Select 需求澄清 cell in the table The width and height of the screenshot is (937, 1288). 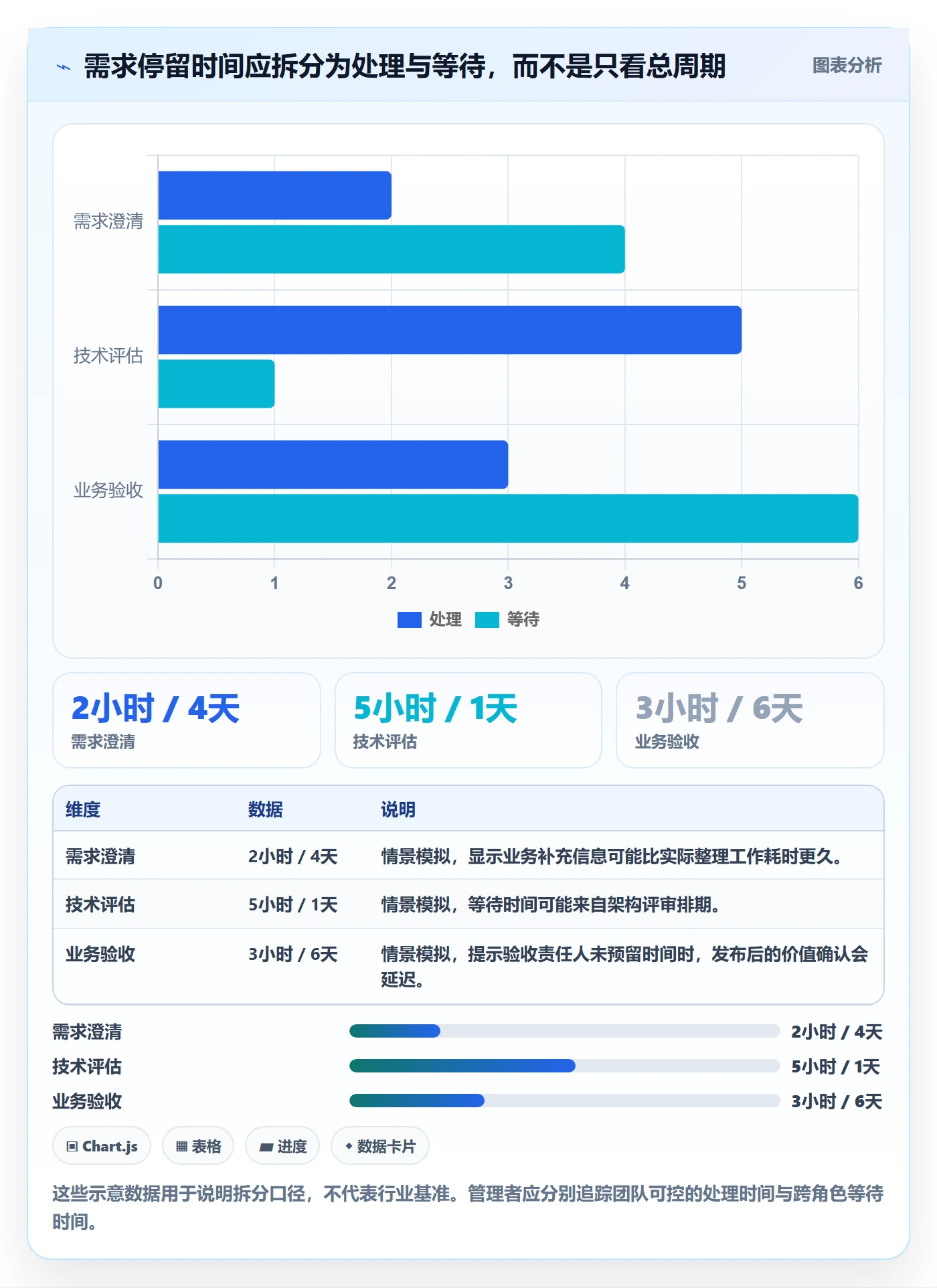[x=100, y=856]
